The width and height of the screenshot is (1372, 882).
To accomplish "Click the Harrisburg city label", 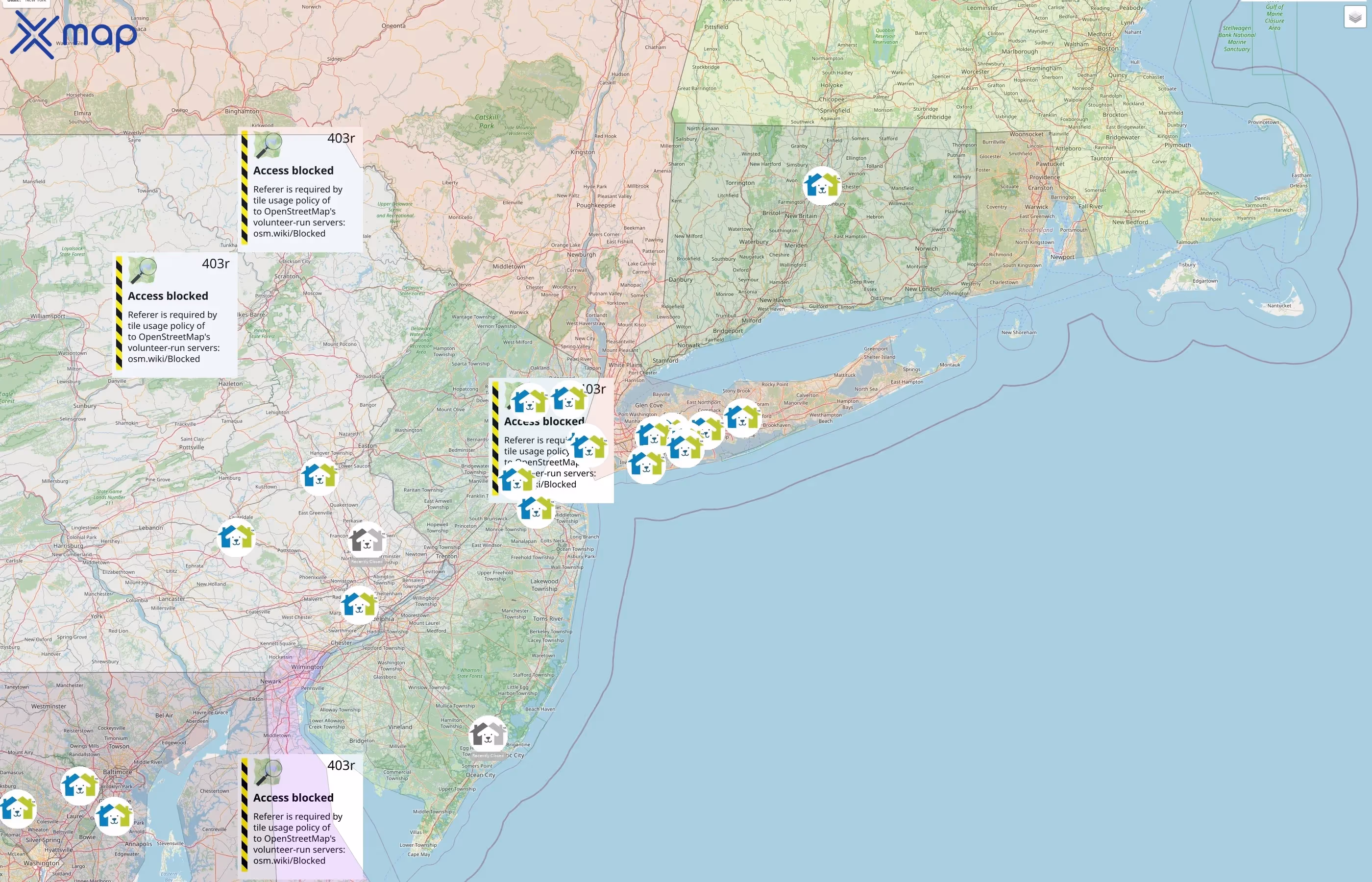I will pyautogui.click(x=68, y=546).
